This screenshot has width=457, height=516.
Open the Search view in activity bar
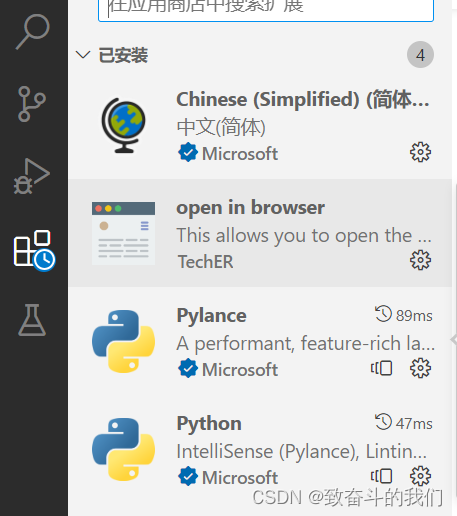[33, 32]
